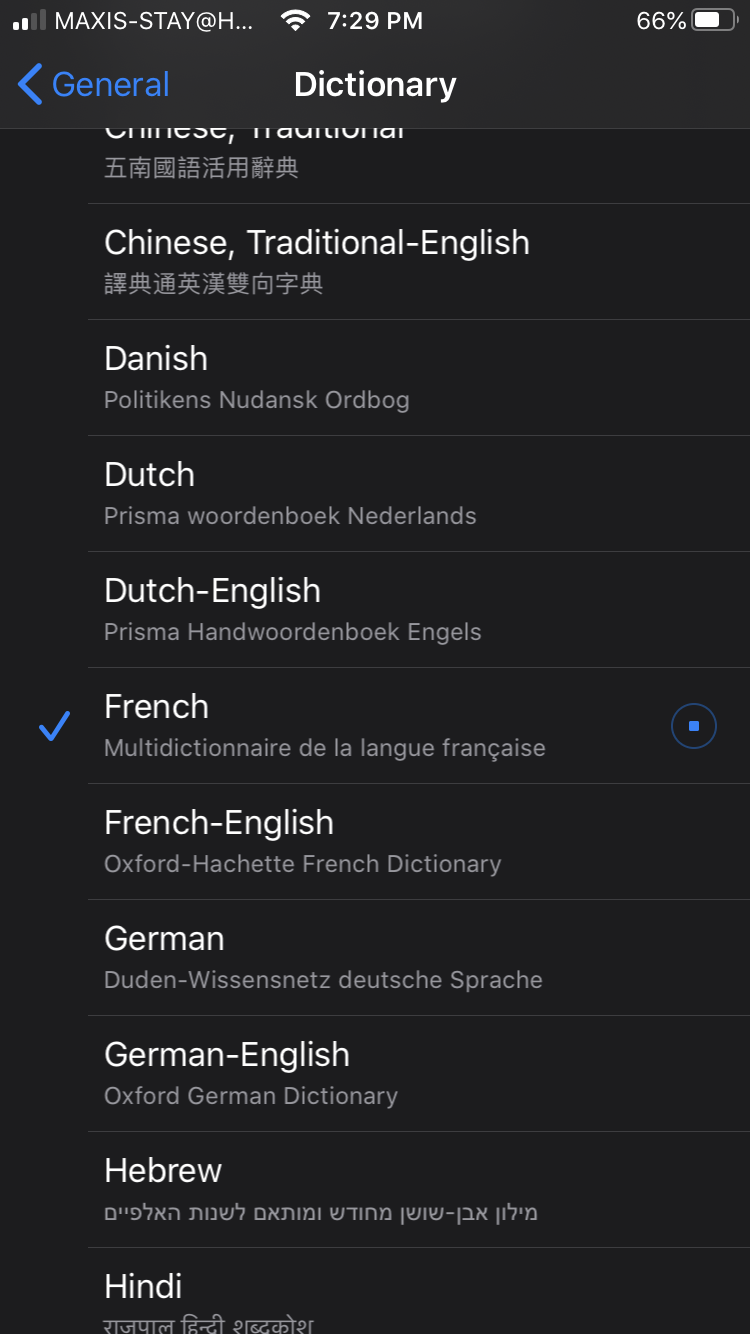Tap the battery indicator icon
The image size is (750, 1334).
pos(714,21)
